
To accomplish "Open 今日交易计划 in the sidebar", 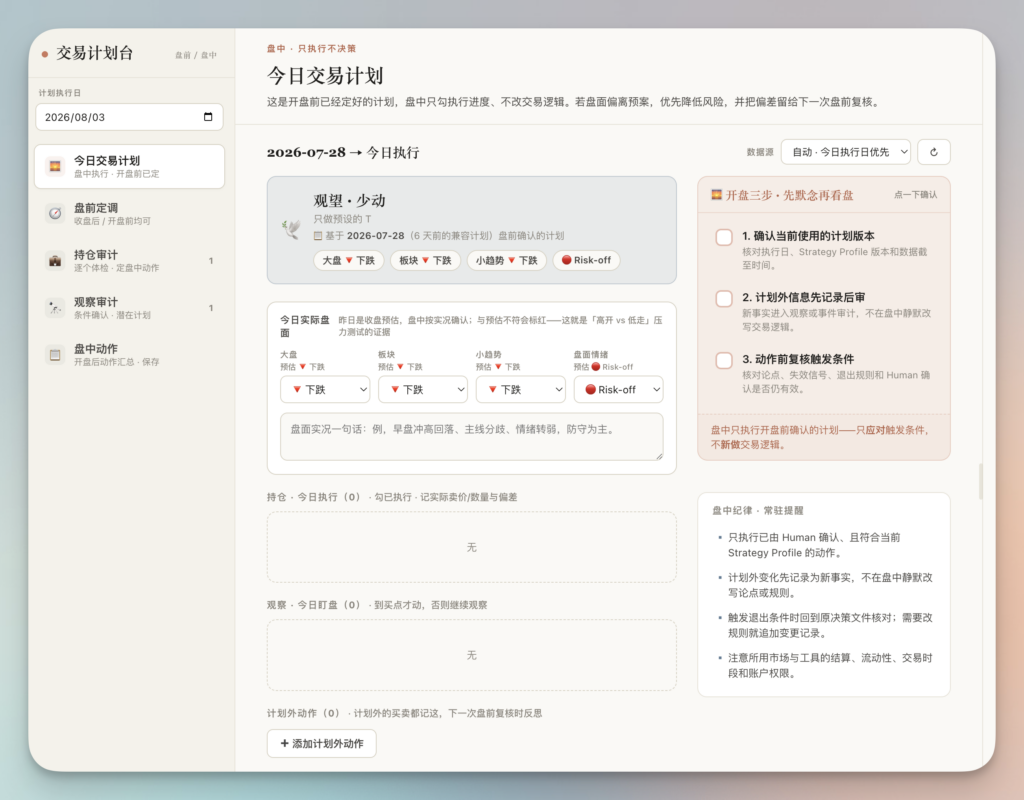I will [129, 167].
